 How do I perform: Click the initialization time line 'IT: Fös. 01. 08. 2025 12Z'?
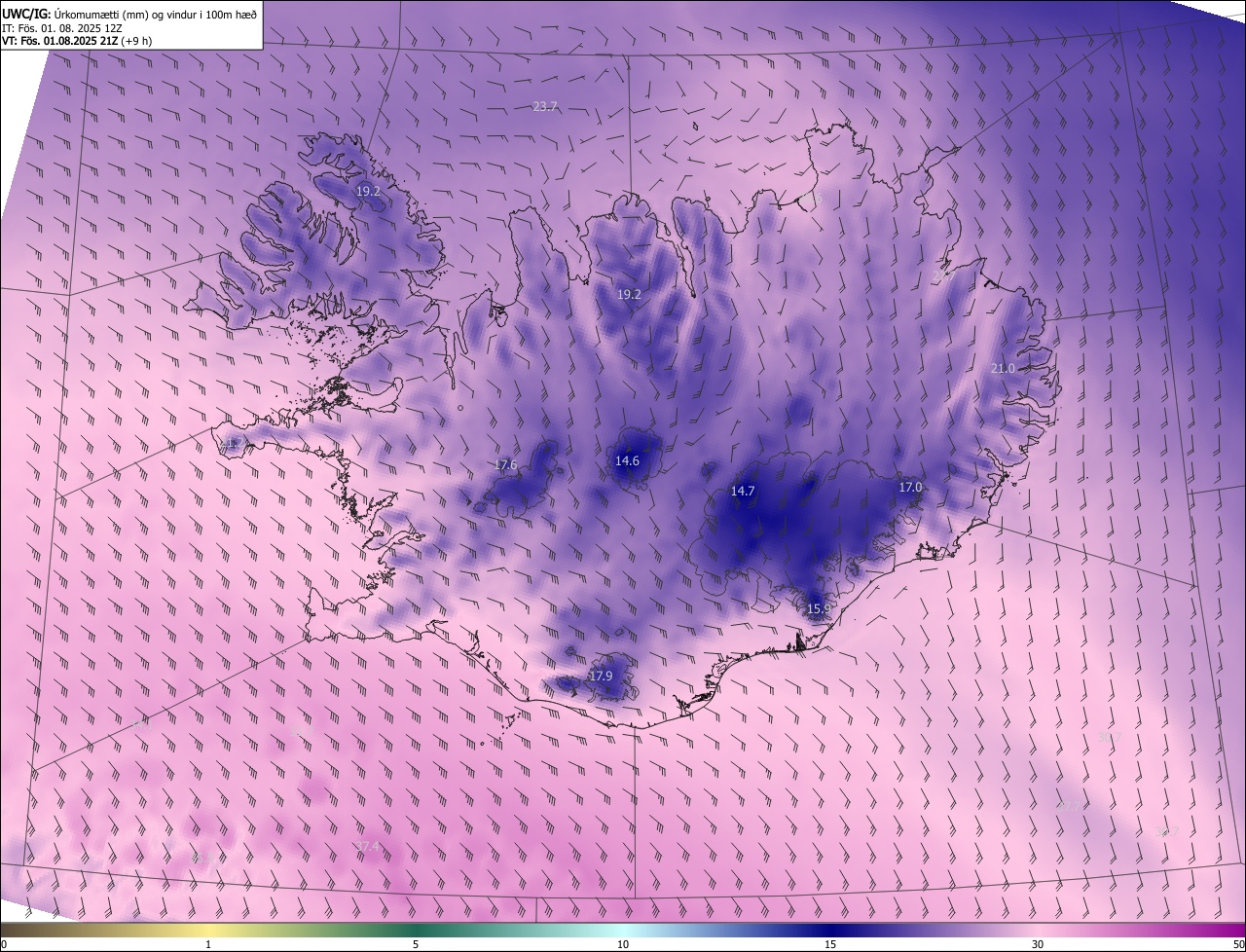tap(61, 28)
